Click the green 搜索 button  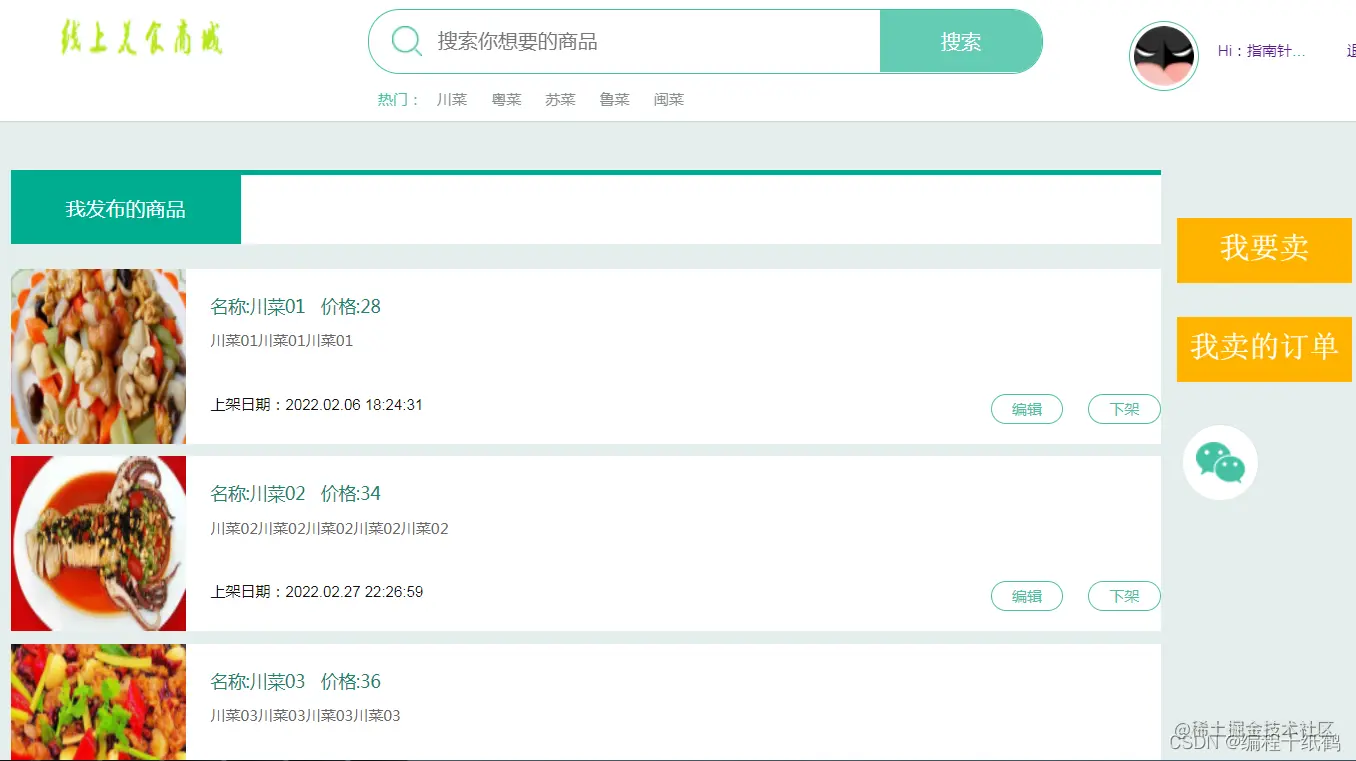tap(961, 41)
